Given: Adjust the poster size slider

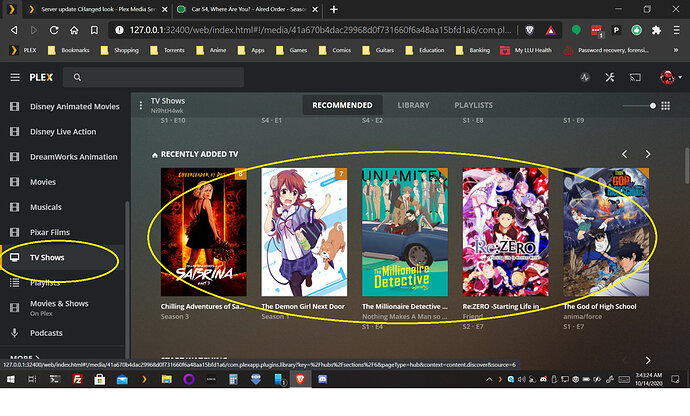Looking at the screenshot, I should pos(639,106).
